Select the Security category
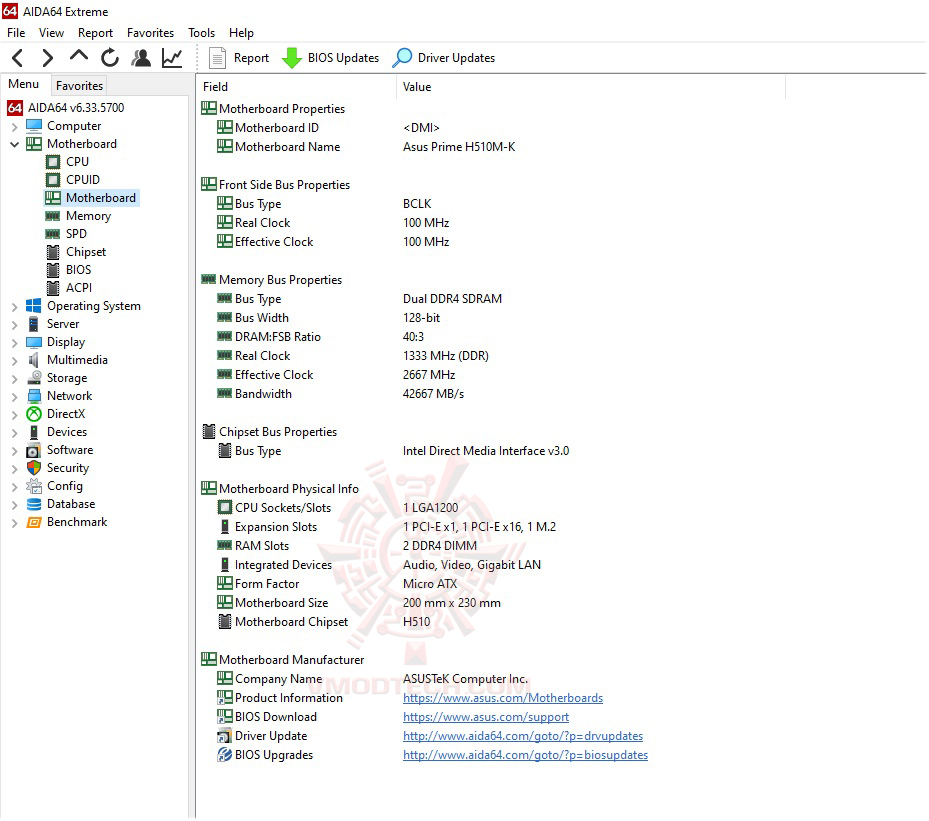This screenshot has width=929, height=821. (57, 468)
